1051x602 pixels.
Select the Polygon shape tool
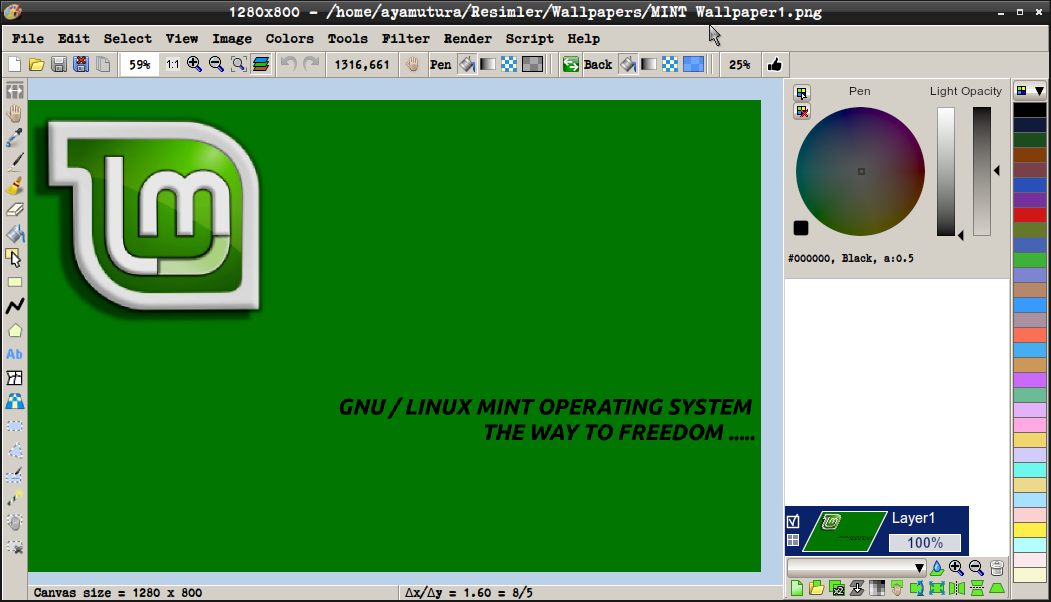pyautogui.click(x=14, y=330)
